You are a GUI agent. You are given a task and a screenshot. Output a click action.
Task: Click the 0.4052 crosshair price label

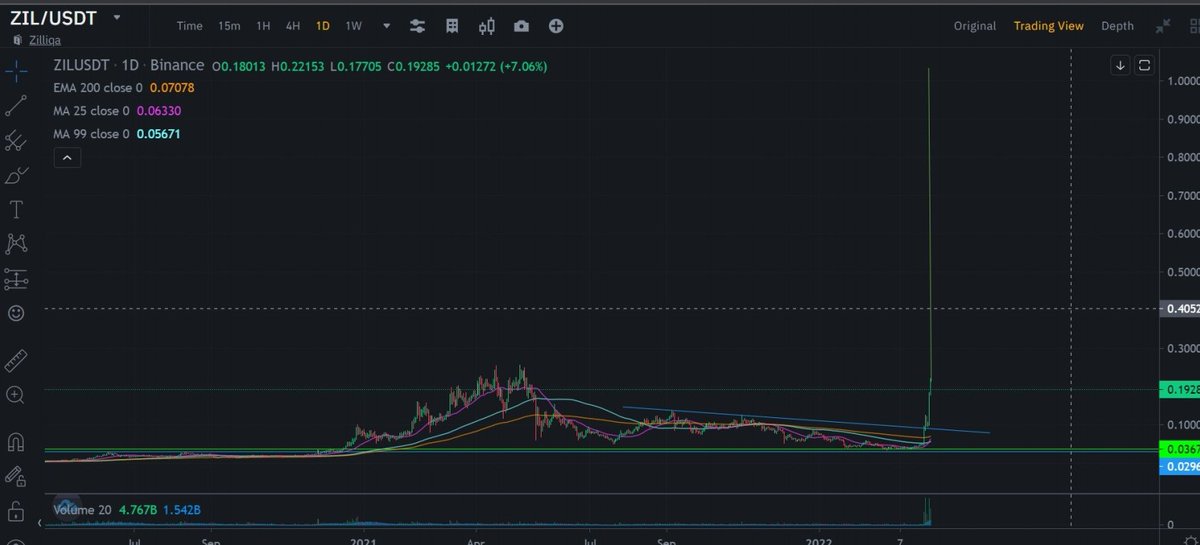coord(1180,309)
